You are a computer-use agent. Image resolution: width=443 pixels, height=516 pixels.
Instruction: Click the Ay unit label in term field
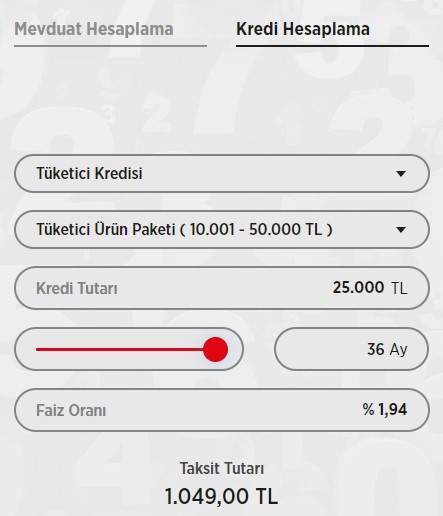[398, 350]
